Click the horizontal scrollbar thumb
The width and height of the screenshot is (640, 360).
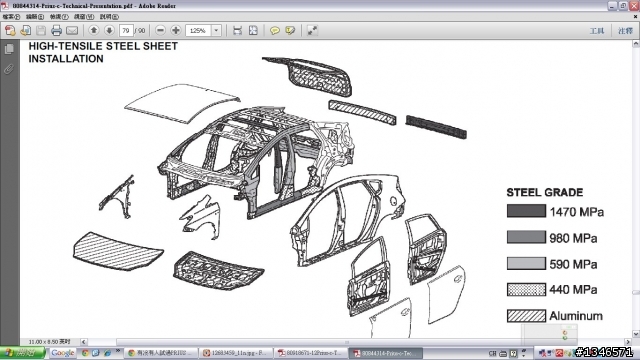click(x=346, y=342)
